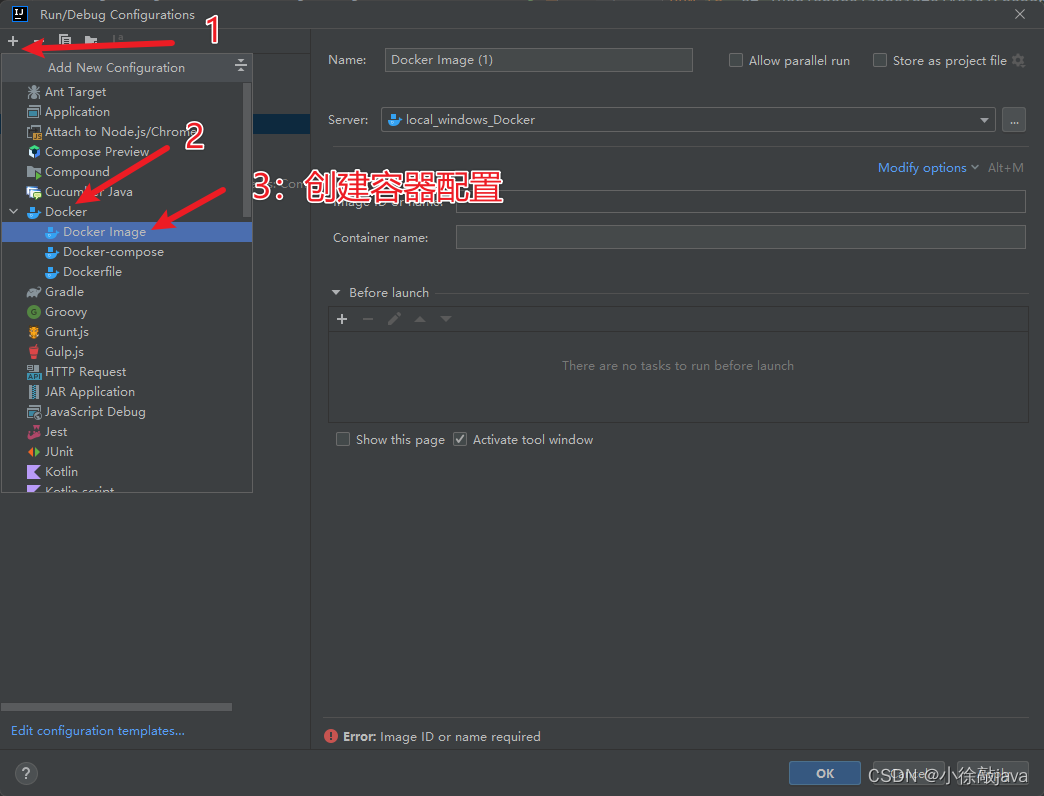
Task: Click the Add New Configuration plus icon
Action: pyautogui.click(x=13, y=41)
